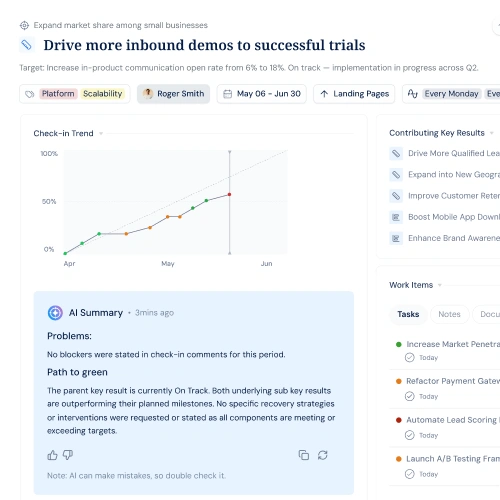Open the Launch A/B Testing Framework task
Screen dimensions: 500x500
(x=453, y=459)
